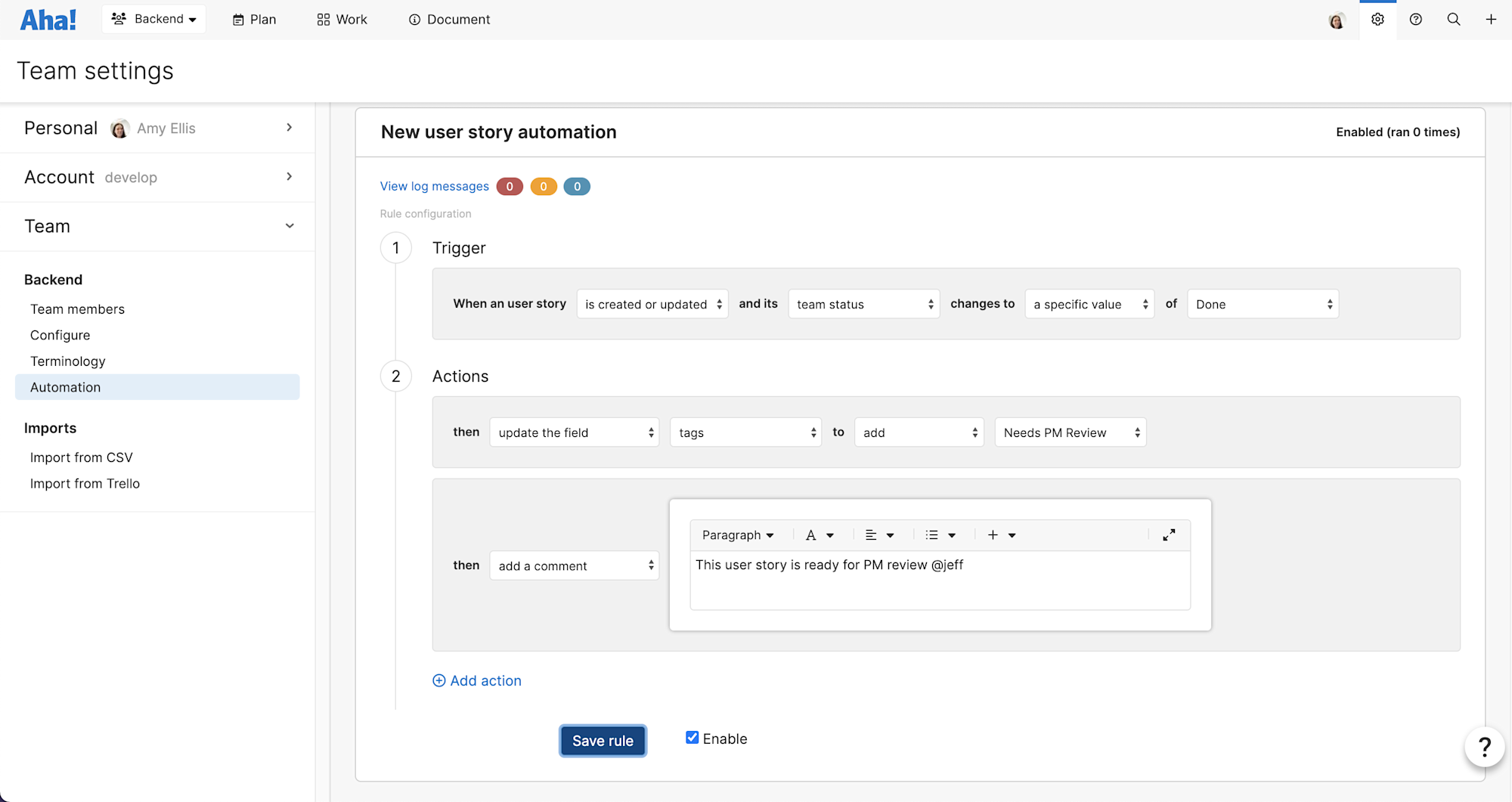Image resolution: width=1512 pixels, height=802 pixels.
Task: Click the plus icon to add new record
Action: [1491, 19]
